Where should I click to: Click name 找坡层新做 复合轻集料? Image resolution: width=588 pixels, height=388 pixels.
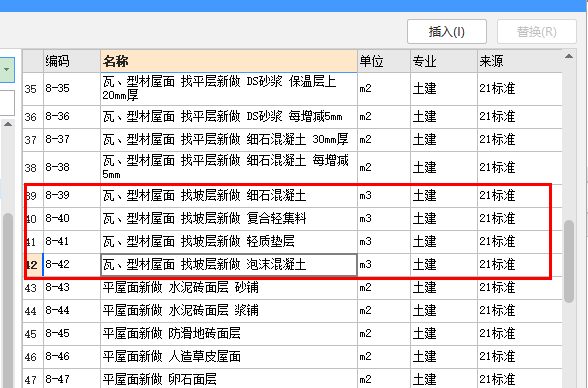(x=229, y=219)
